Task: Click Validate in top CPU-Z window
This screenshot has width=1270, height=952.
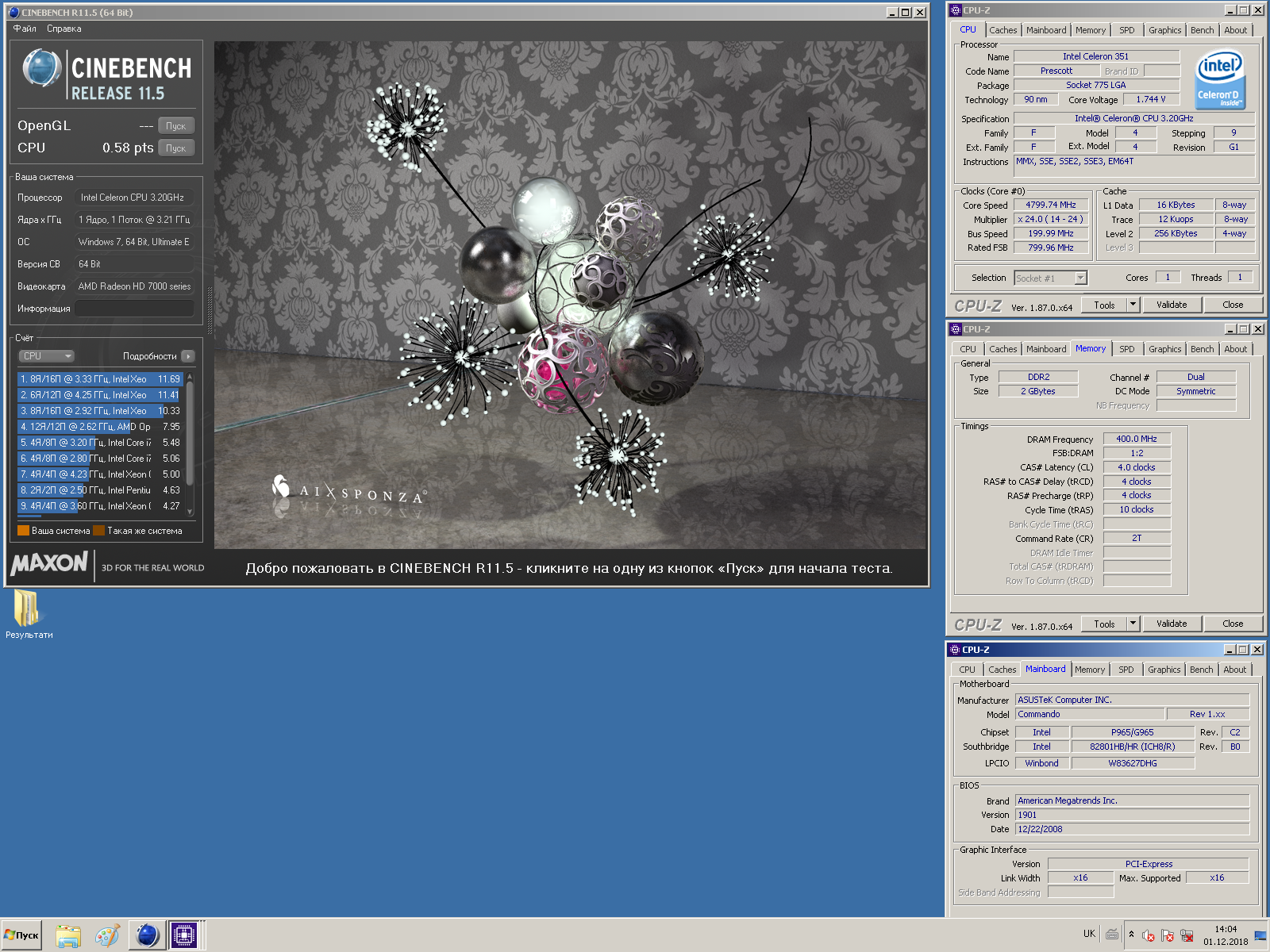Action: coord(1172,305)
